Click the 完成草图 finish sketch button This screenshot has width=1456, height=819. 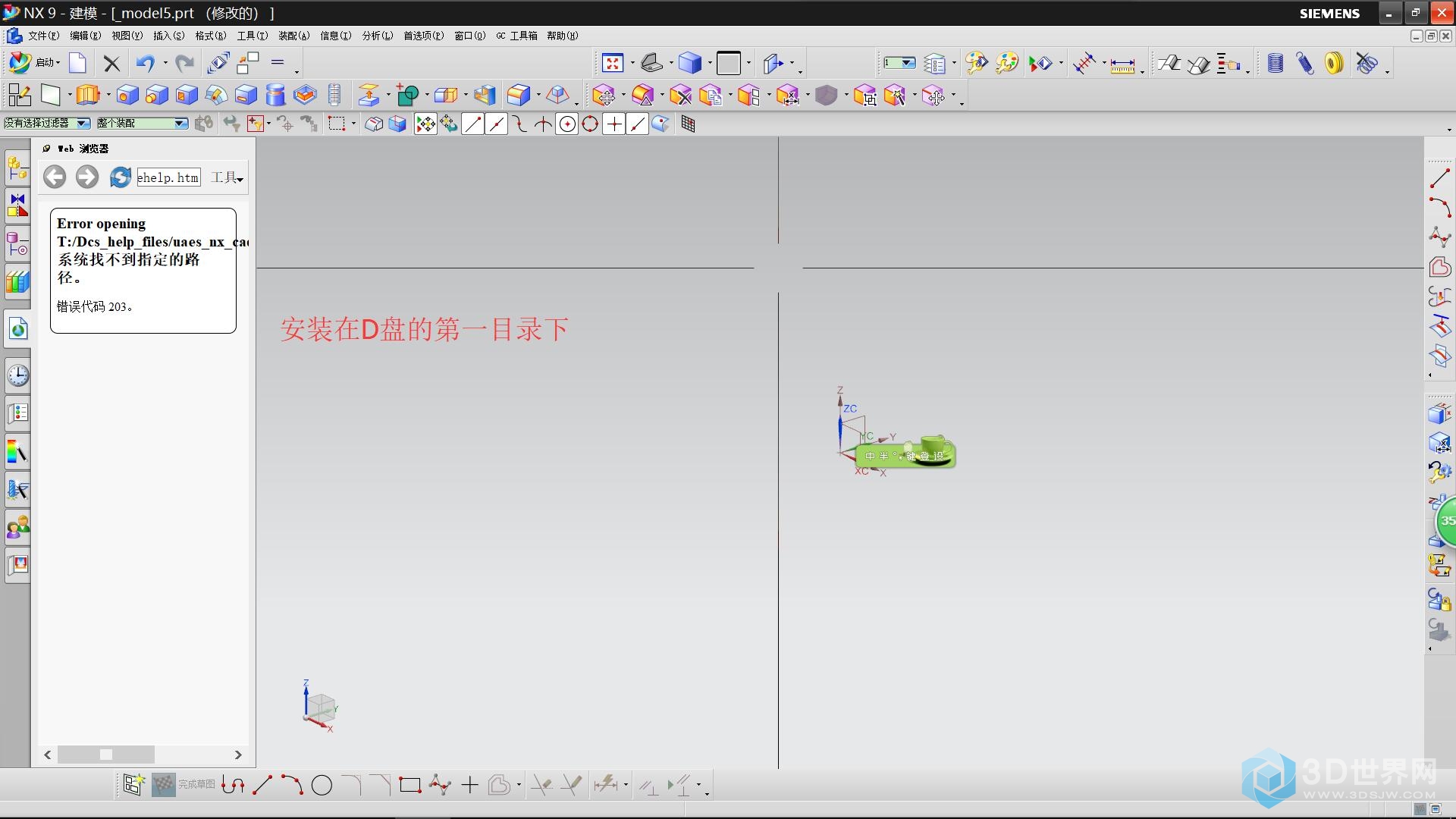pyautogui.click(x=184, y=785)
